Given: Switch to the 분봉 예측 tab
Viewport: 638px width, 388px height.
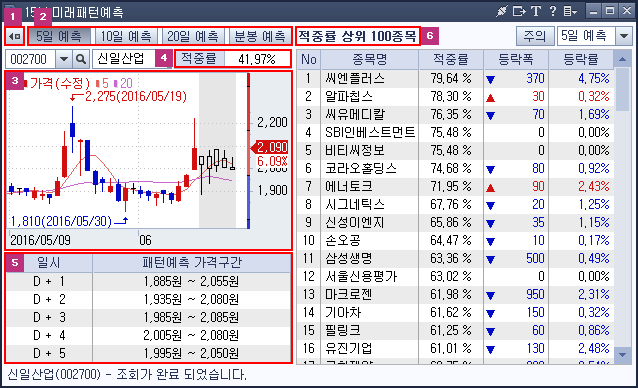Looking at the screenshot, I should [x=260, y=37].
